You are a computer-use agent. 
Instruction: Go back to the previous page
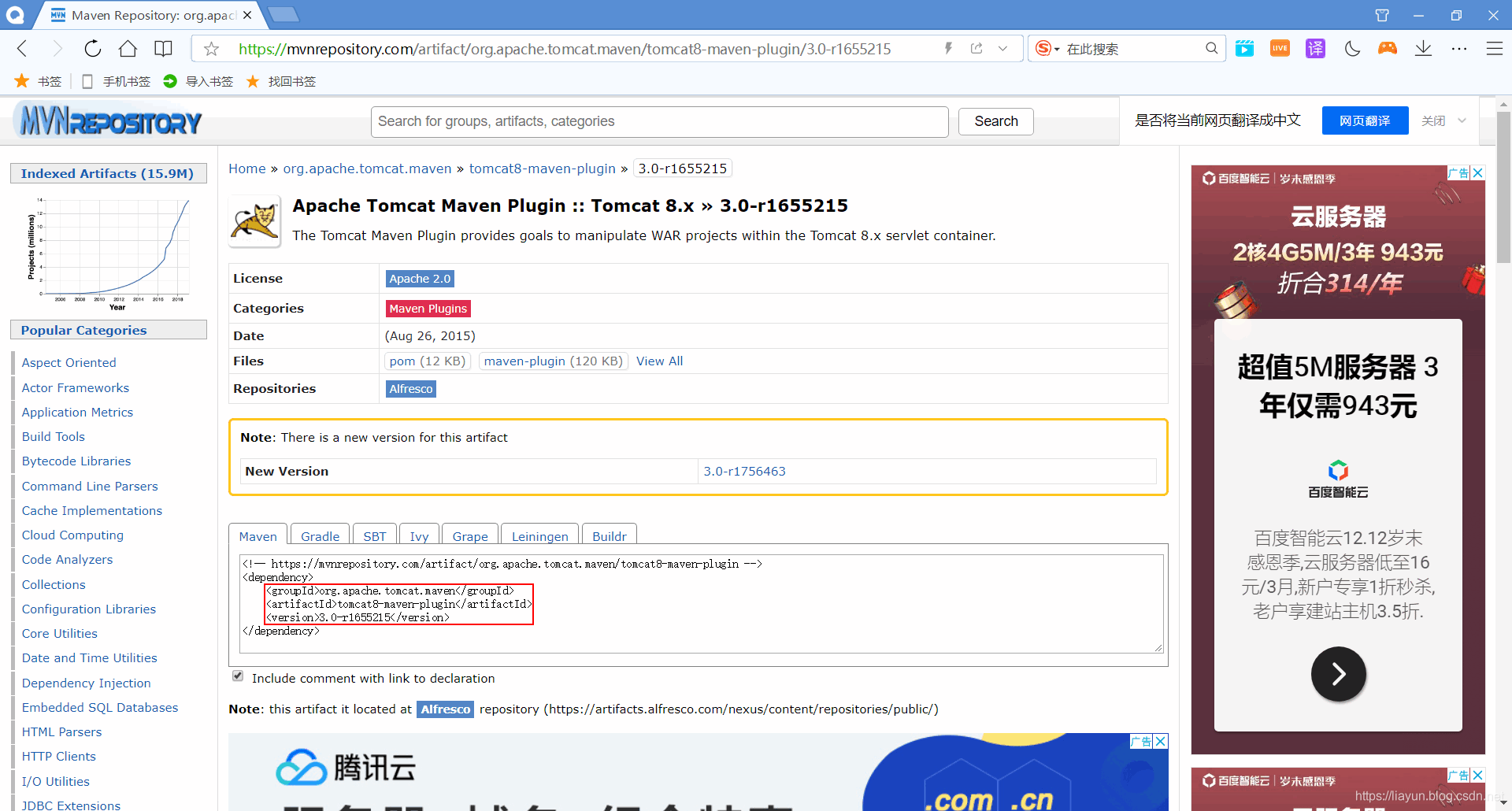pyautogui.click(x=22, y=49)
